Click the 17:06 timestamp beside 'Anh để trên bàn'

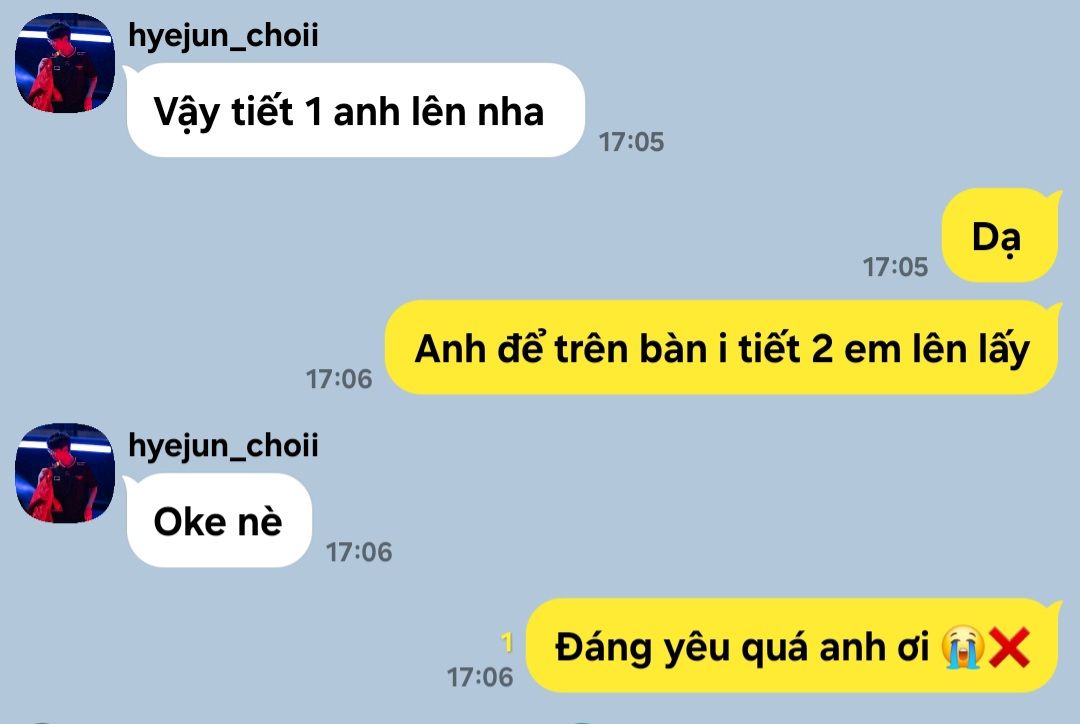(339, 379)
